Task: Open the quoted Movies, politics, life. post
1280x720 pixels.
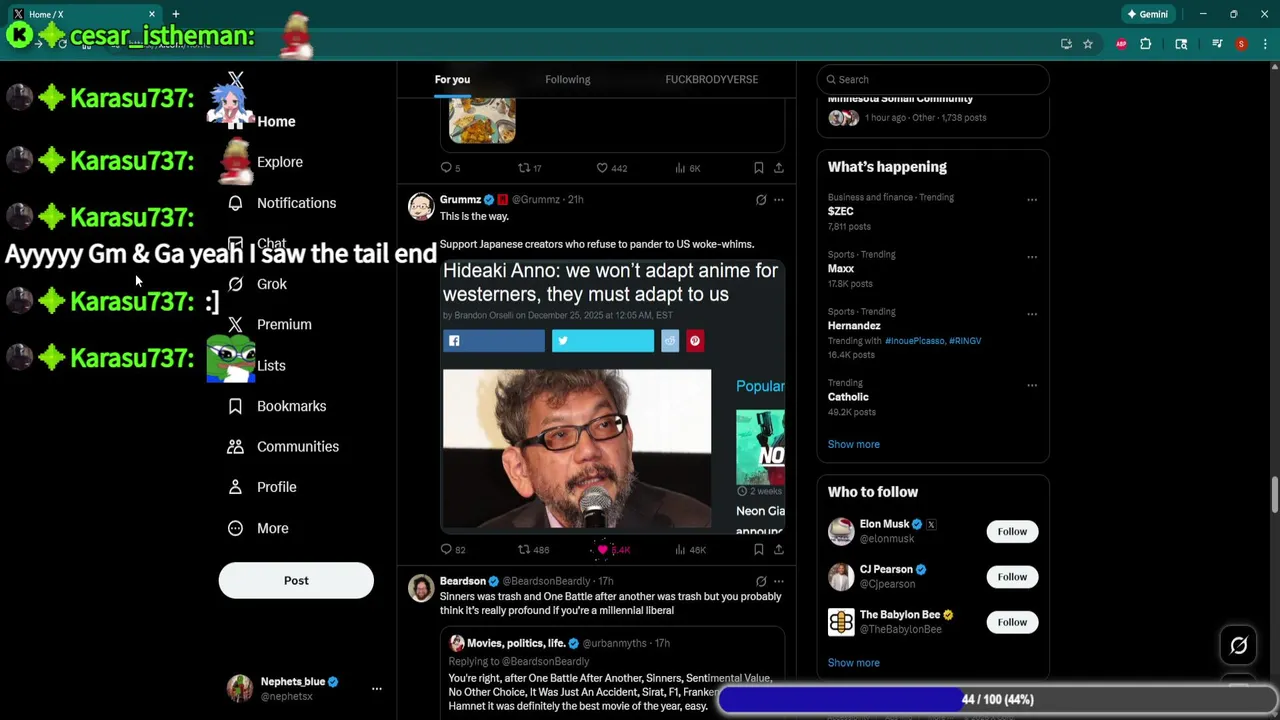Action: tap(612, 674)
